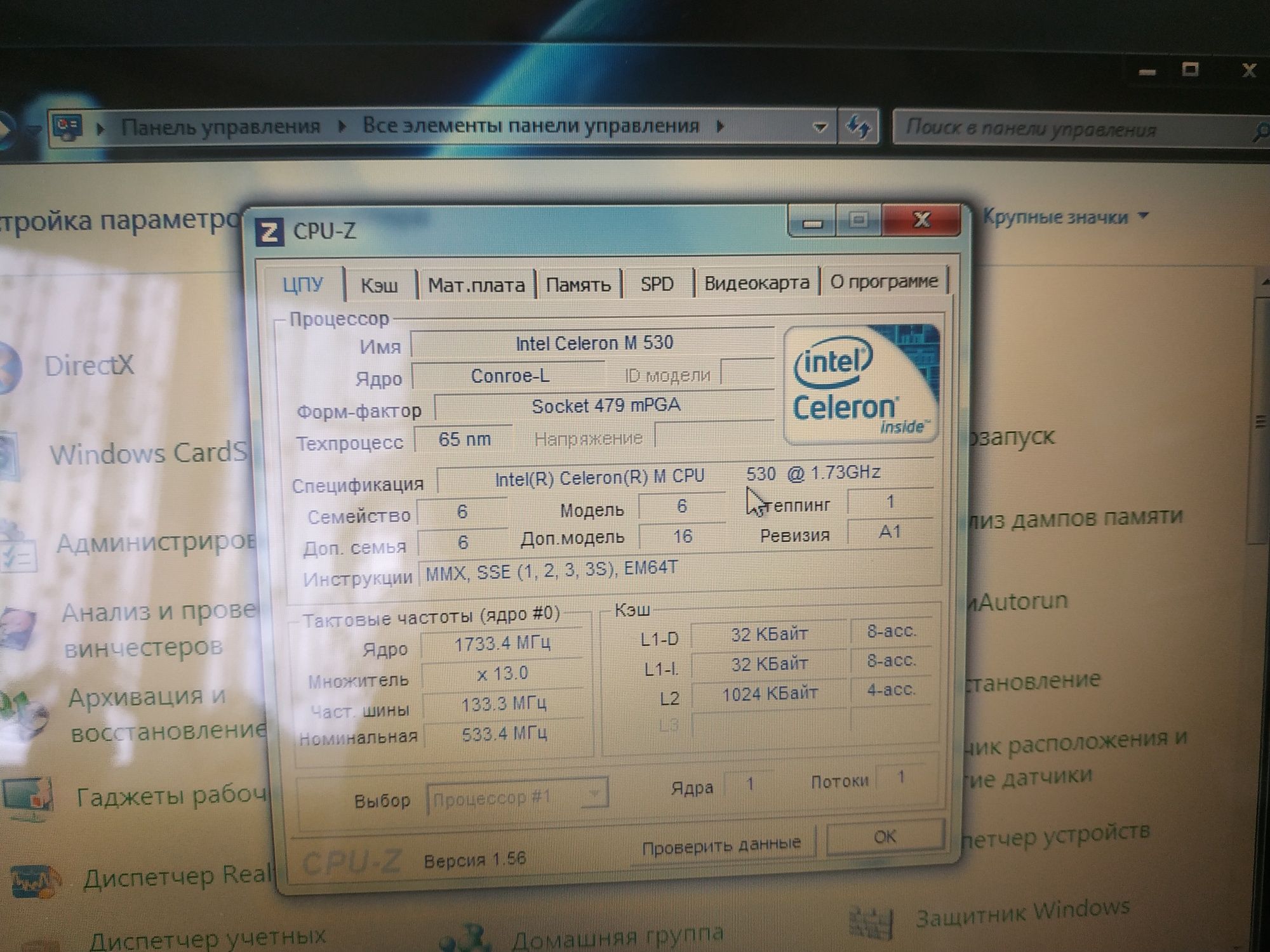The image size is (1270, 952).
Task: Open the Крупные значки view dropdown
Action: [x=1066, y=217]
